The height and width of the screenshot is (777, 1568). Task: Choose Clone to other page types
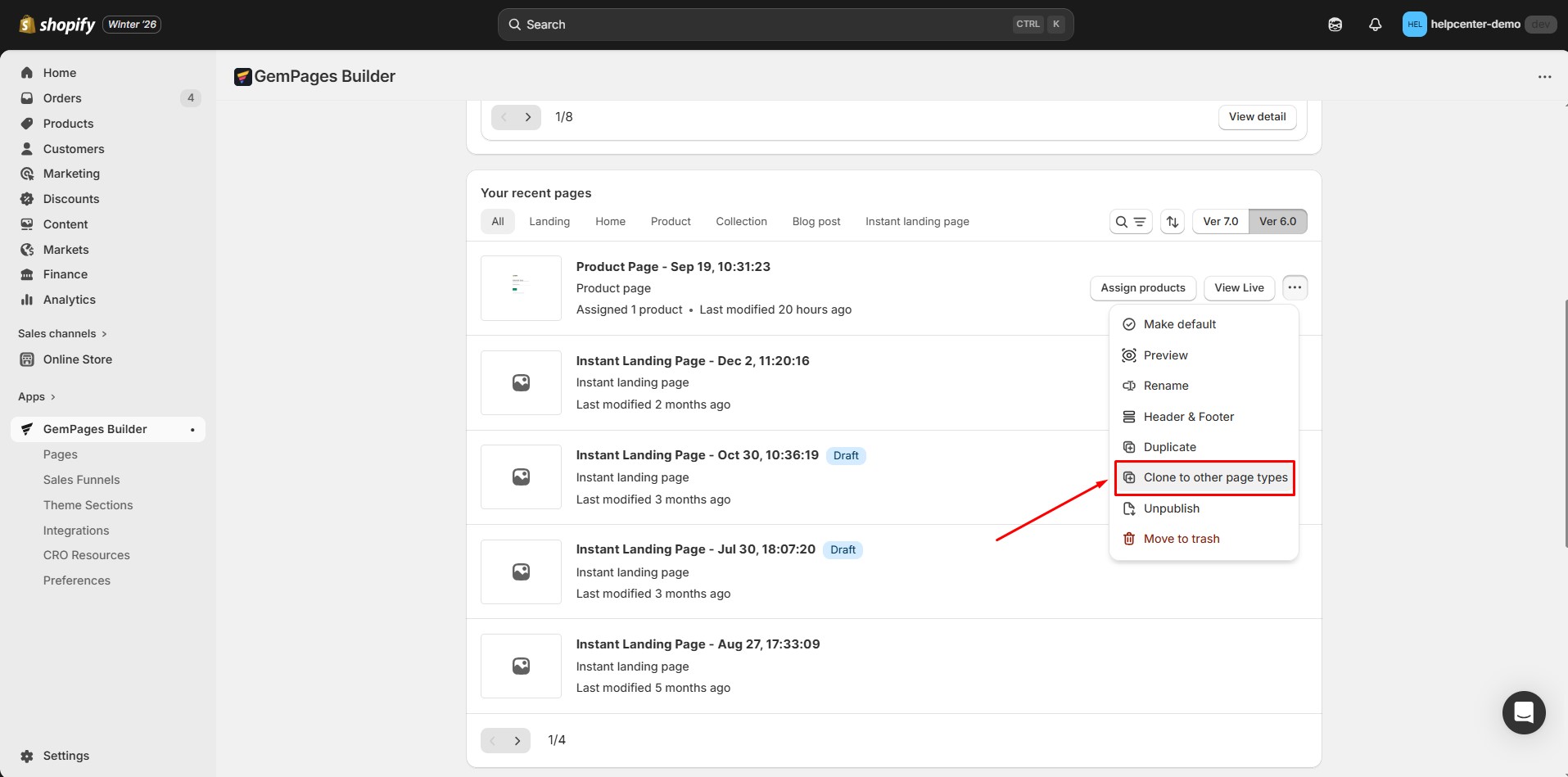click(1214, 478)
